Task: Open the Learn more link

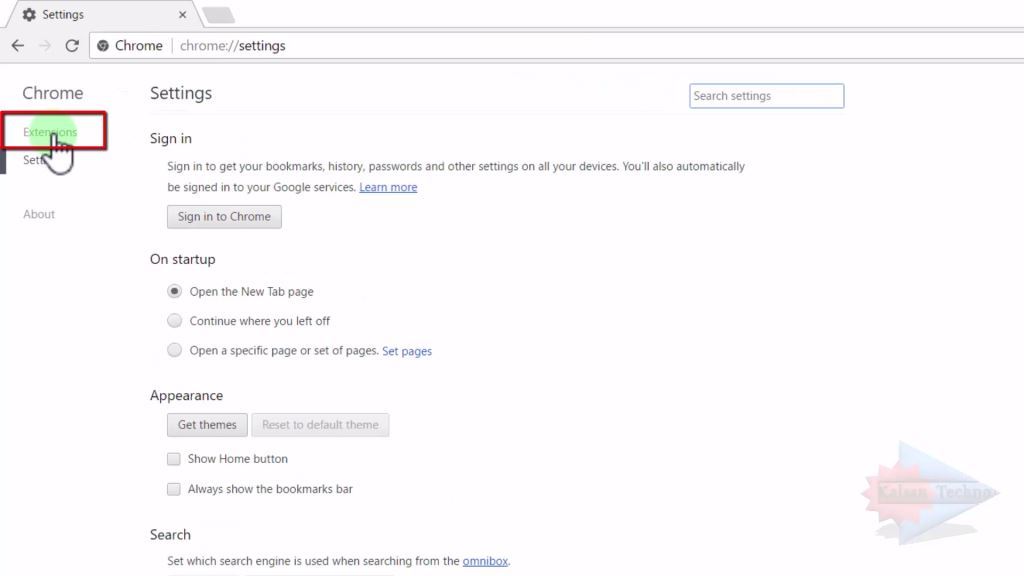Action: coord(388,187)
